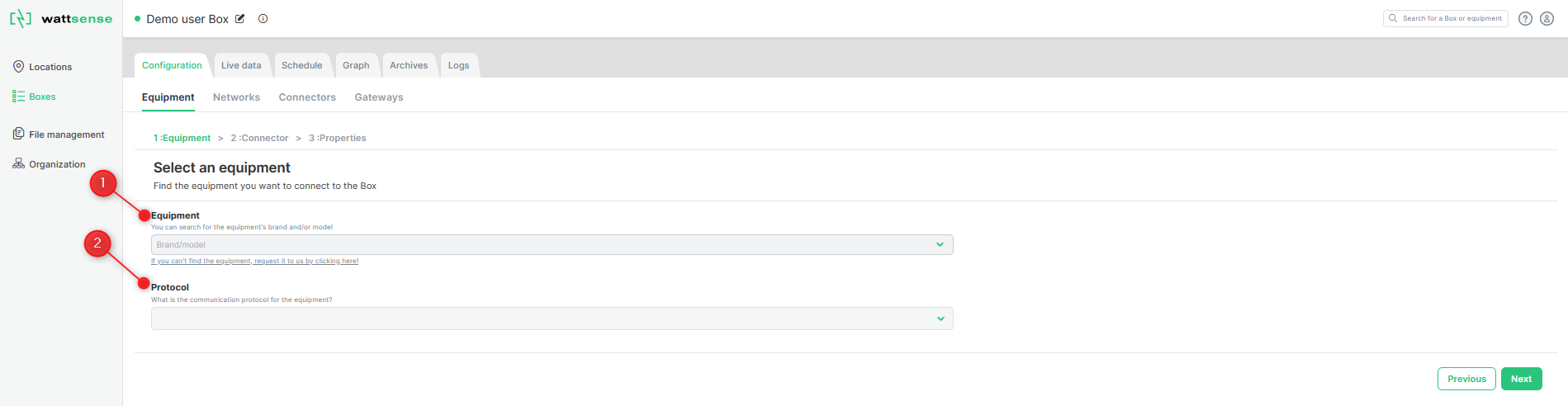Click the Next button
Screen dimensions: 1568x406
tap(1521, 379)
